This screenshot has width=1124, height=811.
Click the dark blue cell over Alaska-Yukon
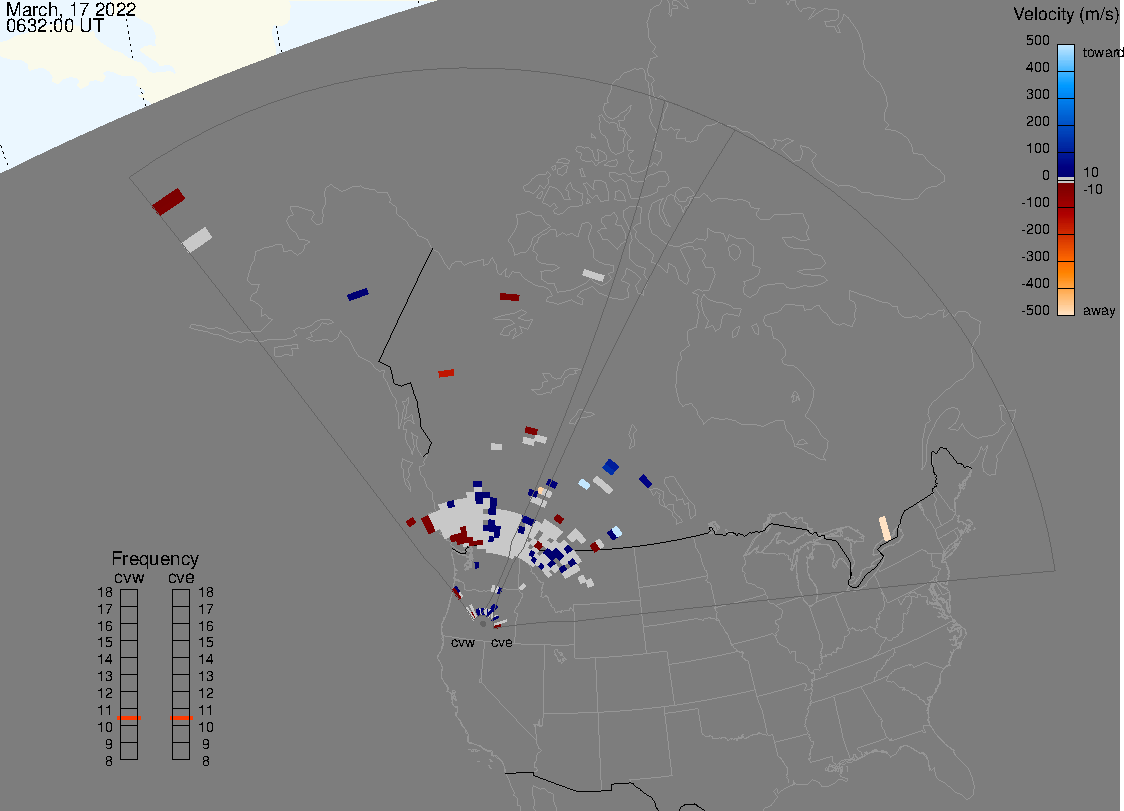point(358,294)
